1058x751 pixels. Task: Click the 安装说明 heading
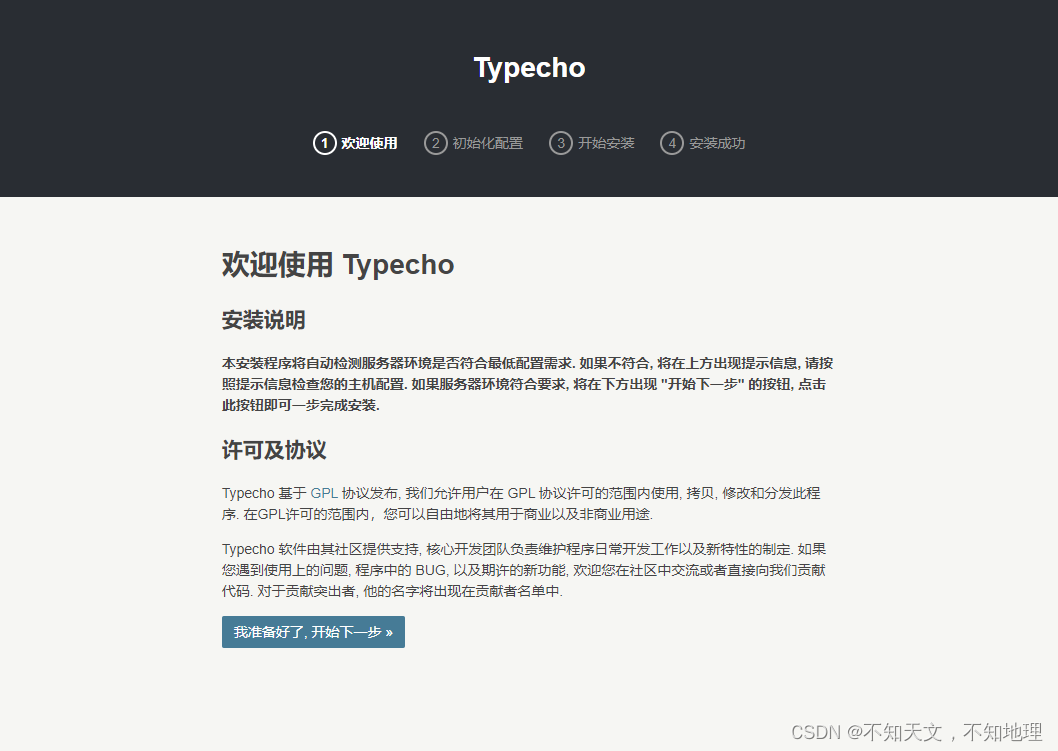[x=264, y=320]
